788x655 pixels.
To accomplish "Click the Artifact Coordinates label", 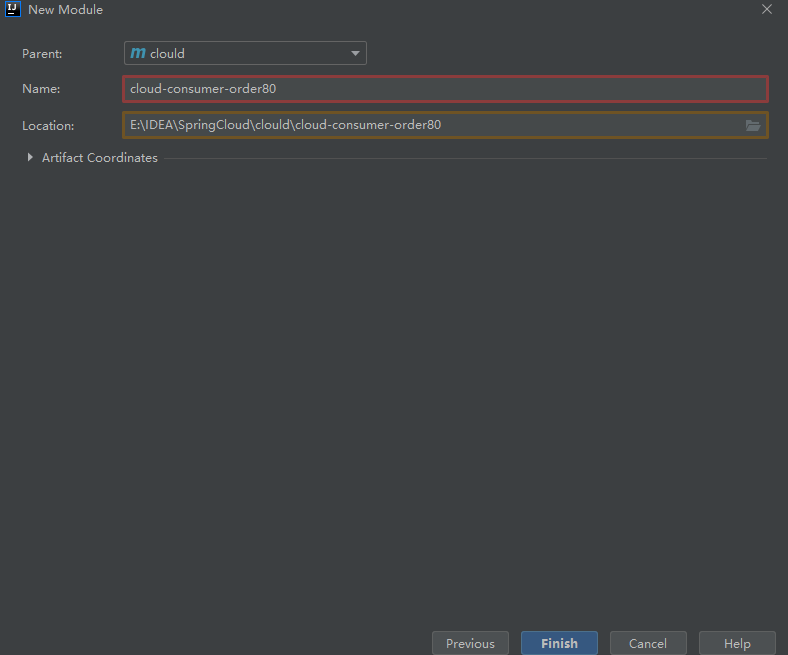I will pyautogui.click(x=100, y=158).
